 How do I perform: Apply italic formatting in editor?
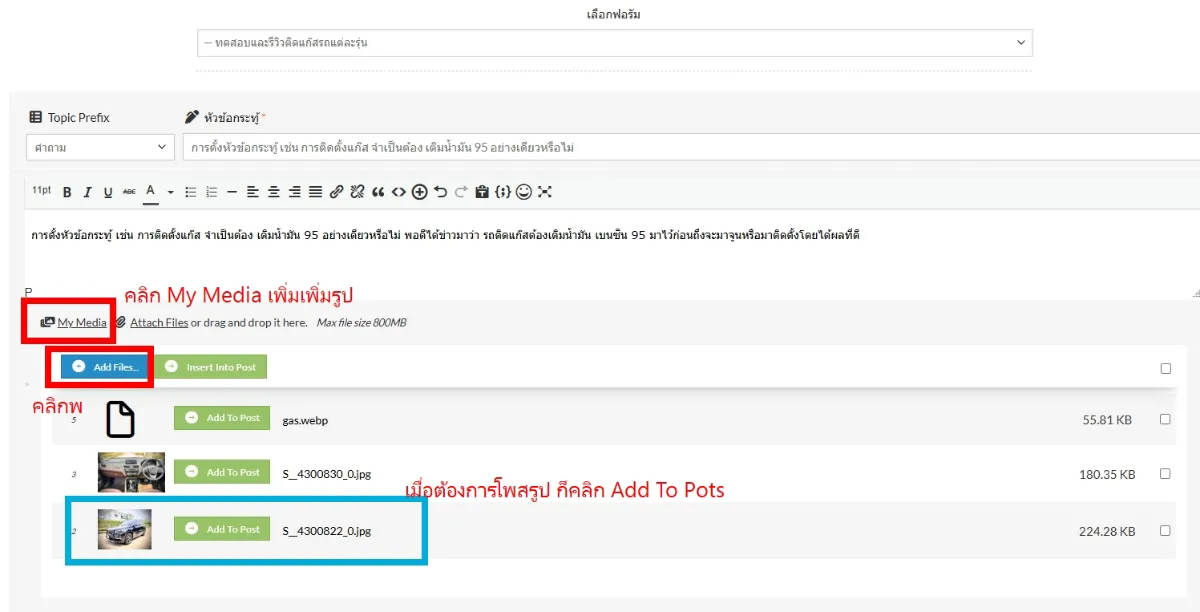87,192
